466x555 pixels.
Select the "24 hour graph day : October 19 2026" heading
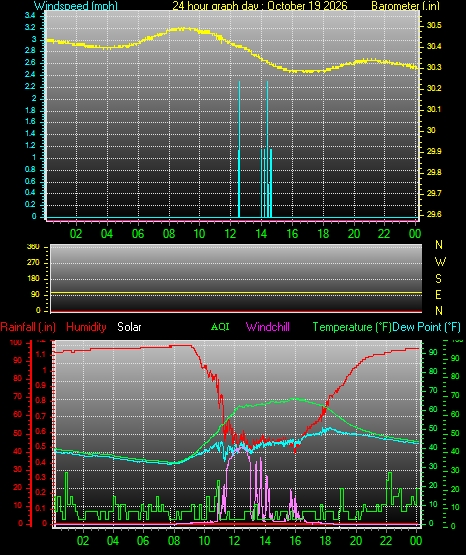[x=260, y=6]
